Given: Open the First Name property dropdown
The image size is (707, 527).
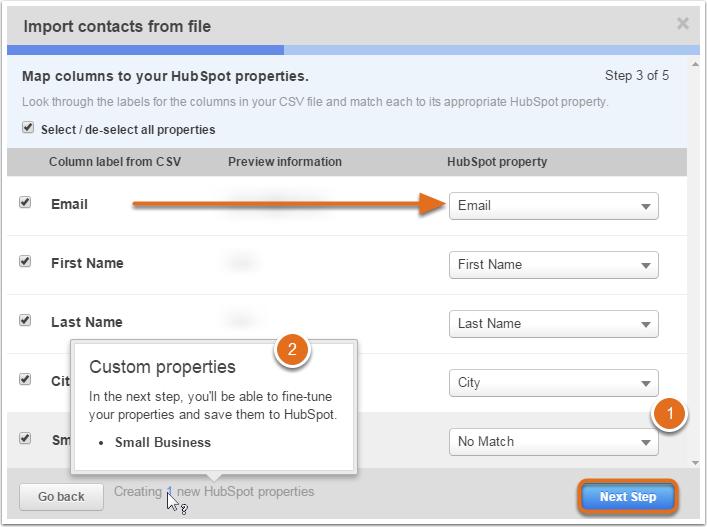Looking at the screenshot, I should tap(554, 265).
